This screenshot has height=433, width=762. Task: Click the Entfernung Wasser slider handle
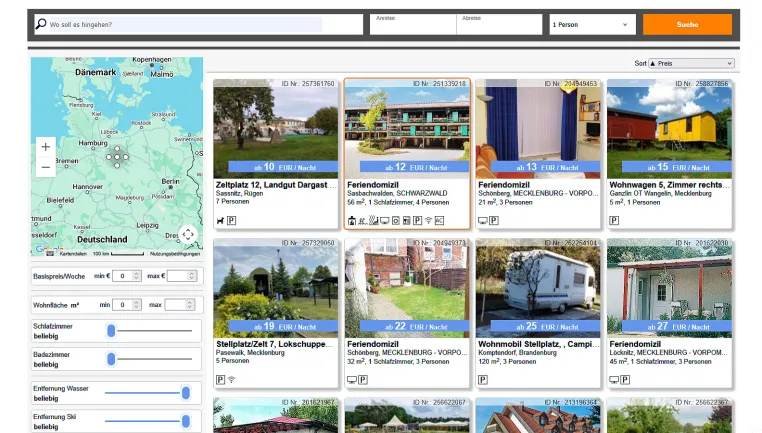tap(186, 393)
